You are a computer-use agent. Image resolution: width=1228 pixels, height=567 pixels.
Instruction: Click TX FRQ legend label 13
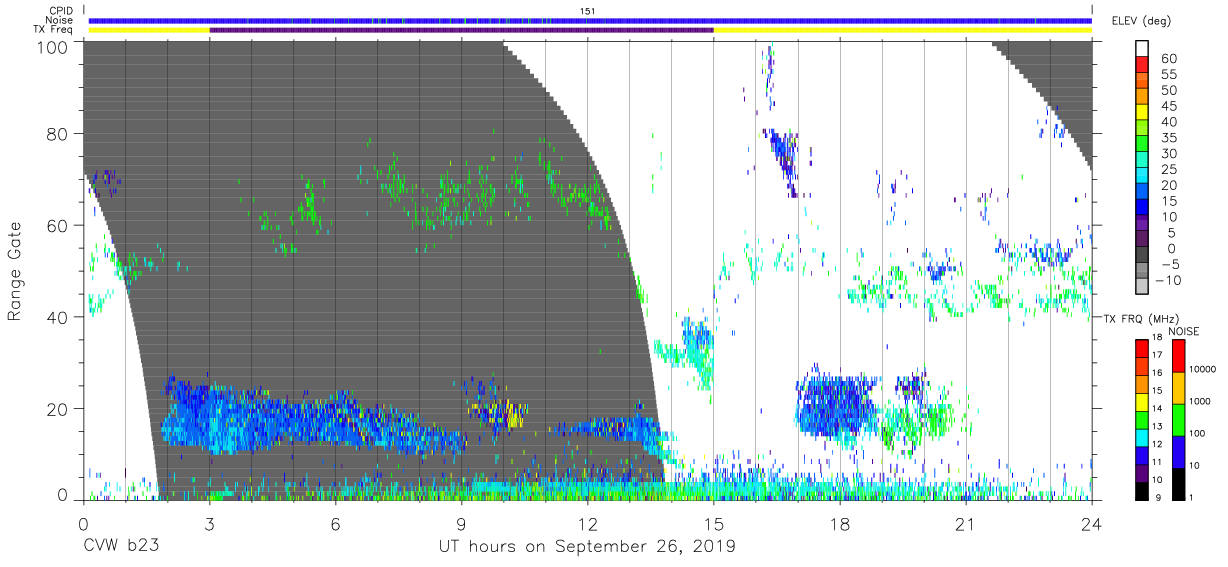pyautogui.click(x=1157, y=426)
